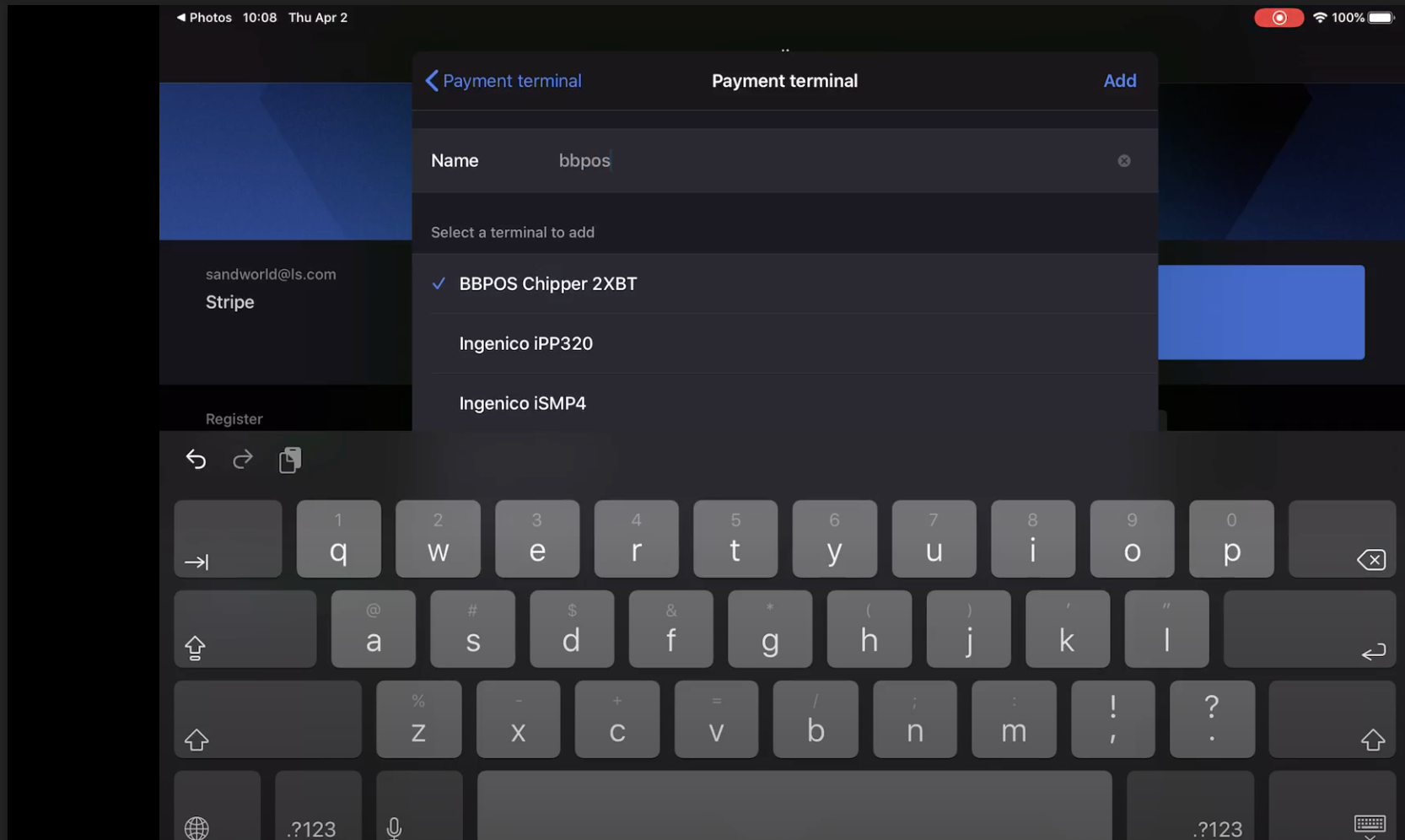This screenshot has height=840, width=1405.
Task: Tap the n key
Action: [x=915, y=719]
